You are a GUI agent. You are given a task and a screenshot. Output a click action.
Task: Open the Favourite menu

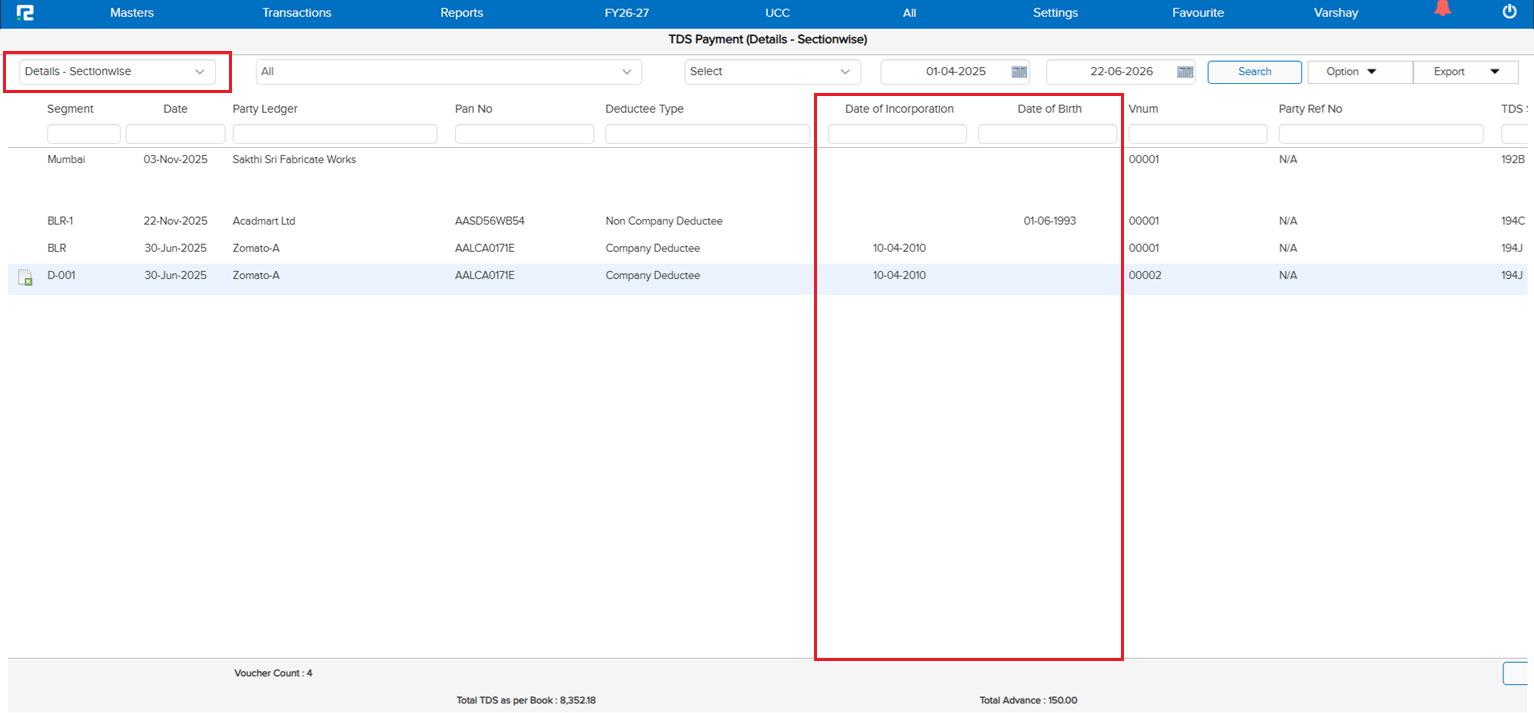tap(1198, 13)
